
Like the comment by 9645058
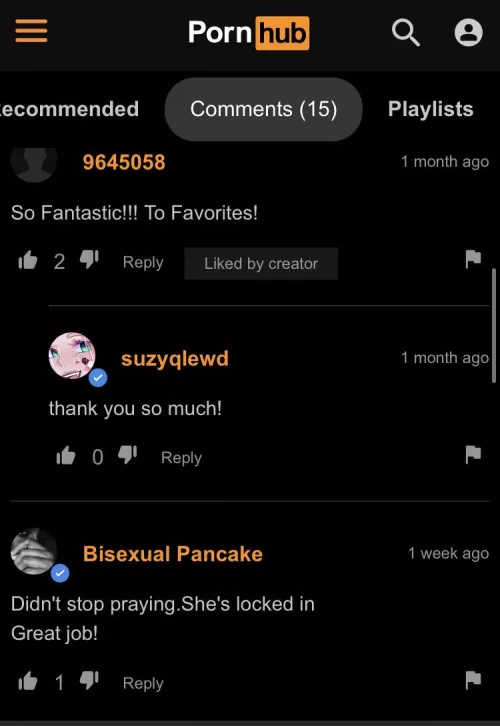tap(28, 260)
